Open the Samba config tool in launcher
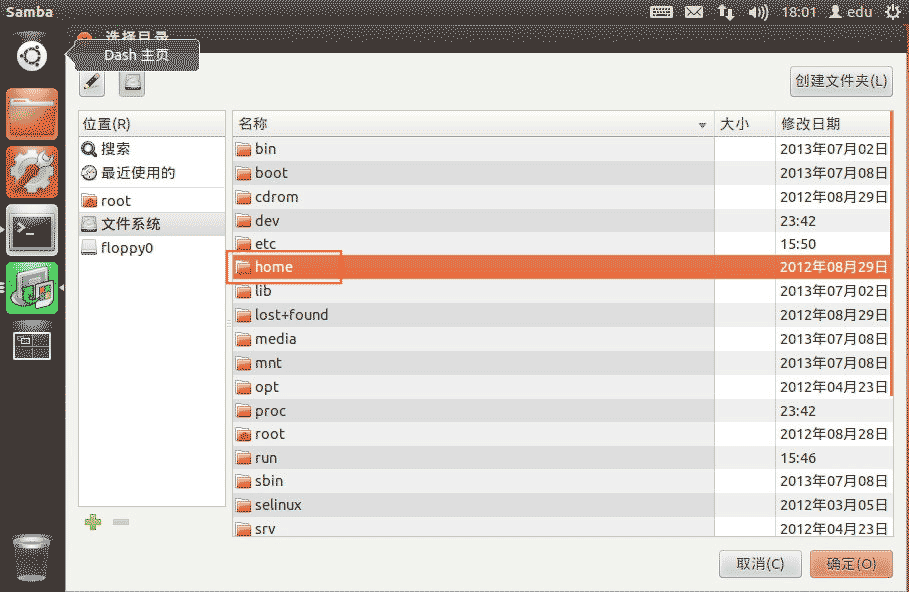The height and width of the screenshot is (592, 909). pyautogui.click(x=32, y=288)
